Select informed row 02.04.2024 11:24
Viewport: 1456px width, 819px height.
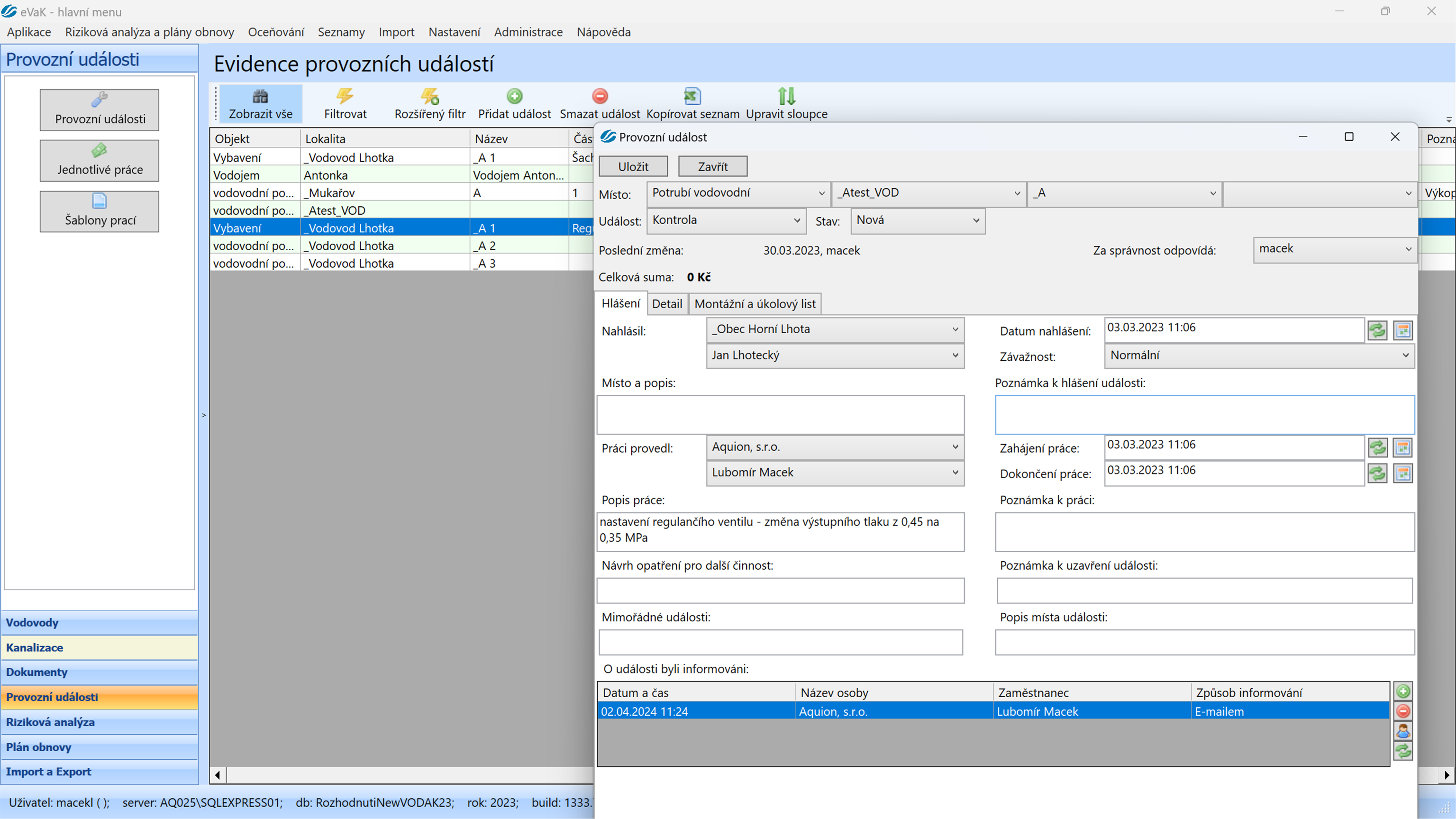(993, 711)
